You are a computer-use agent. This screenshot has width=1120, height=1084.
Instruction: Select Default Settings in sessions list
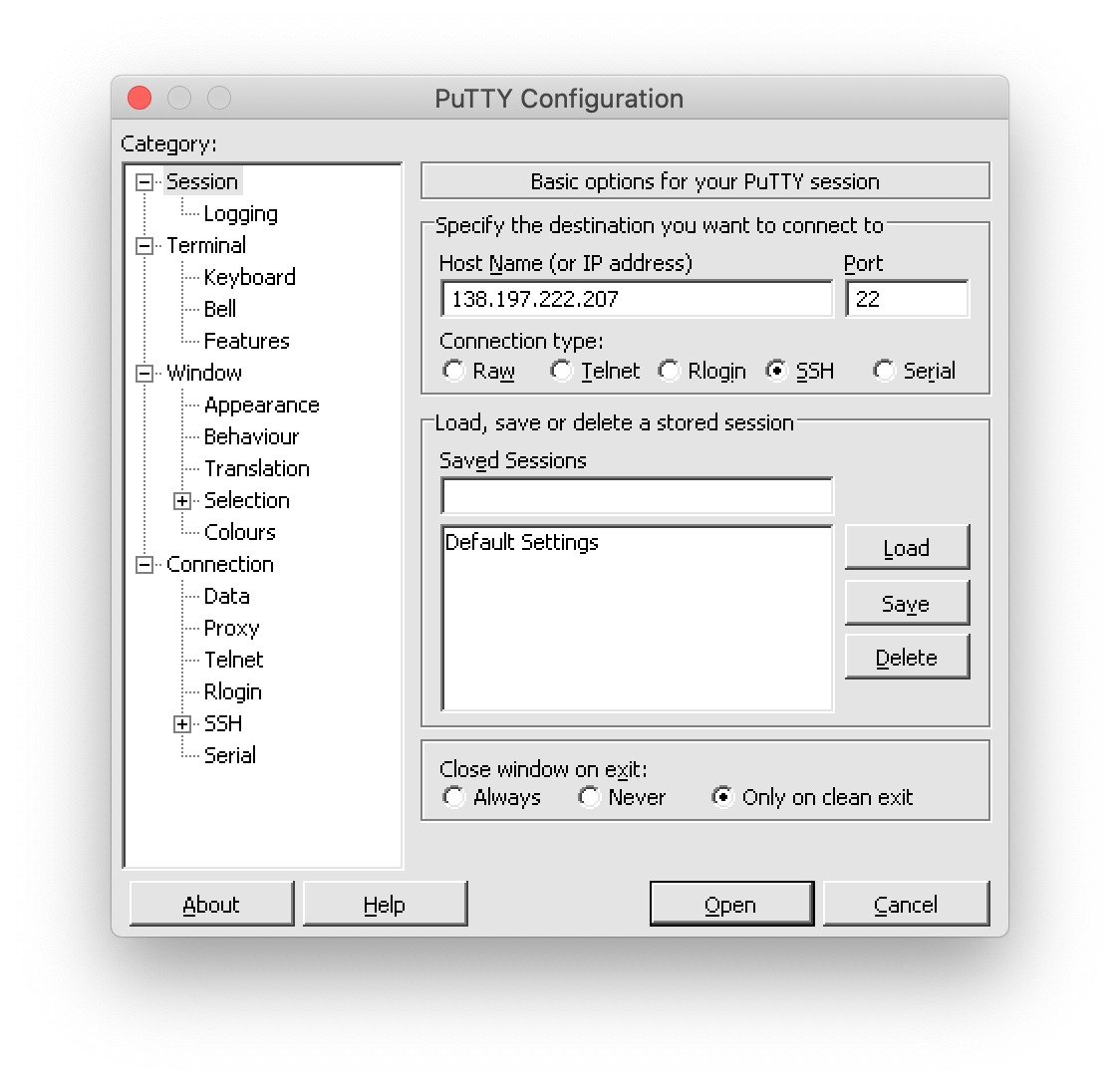pos(522,542)
